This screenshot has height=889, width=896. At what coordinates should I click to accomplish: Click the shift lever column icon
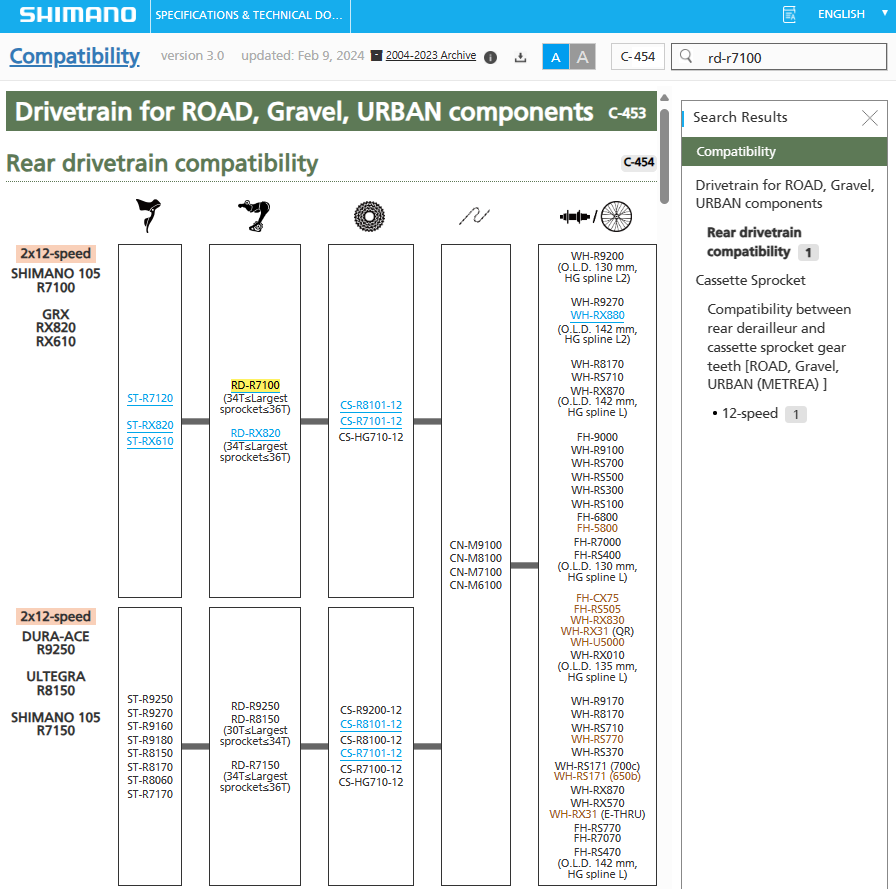pos(149,215)
